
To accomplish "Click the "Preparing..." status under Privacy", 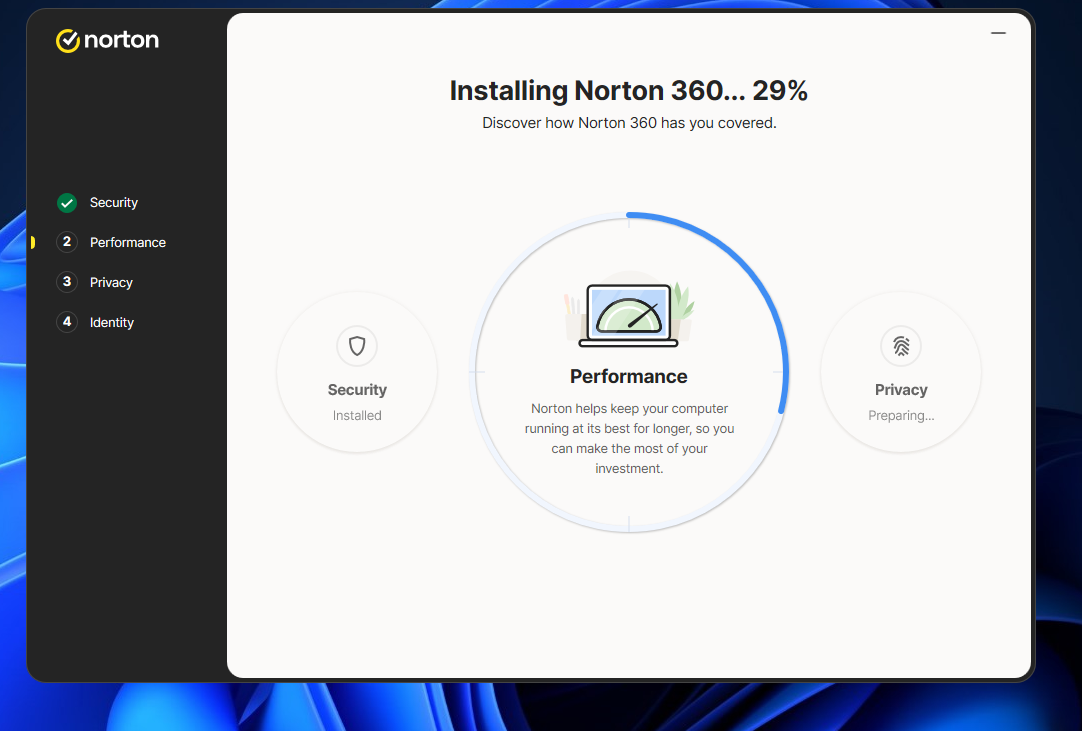I will (x=901, y=416).
